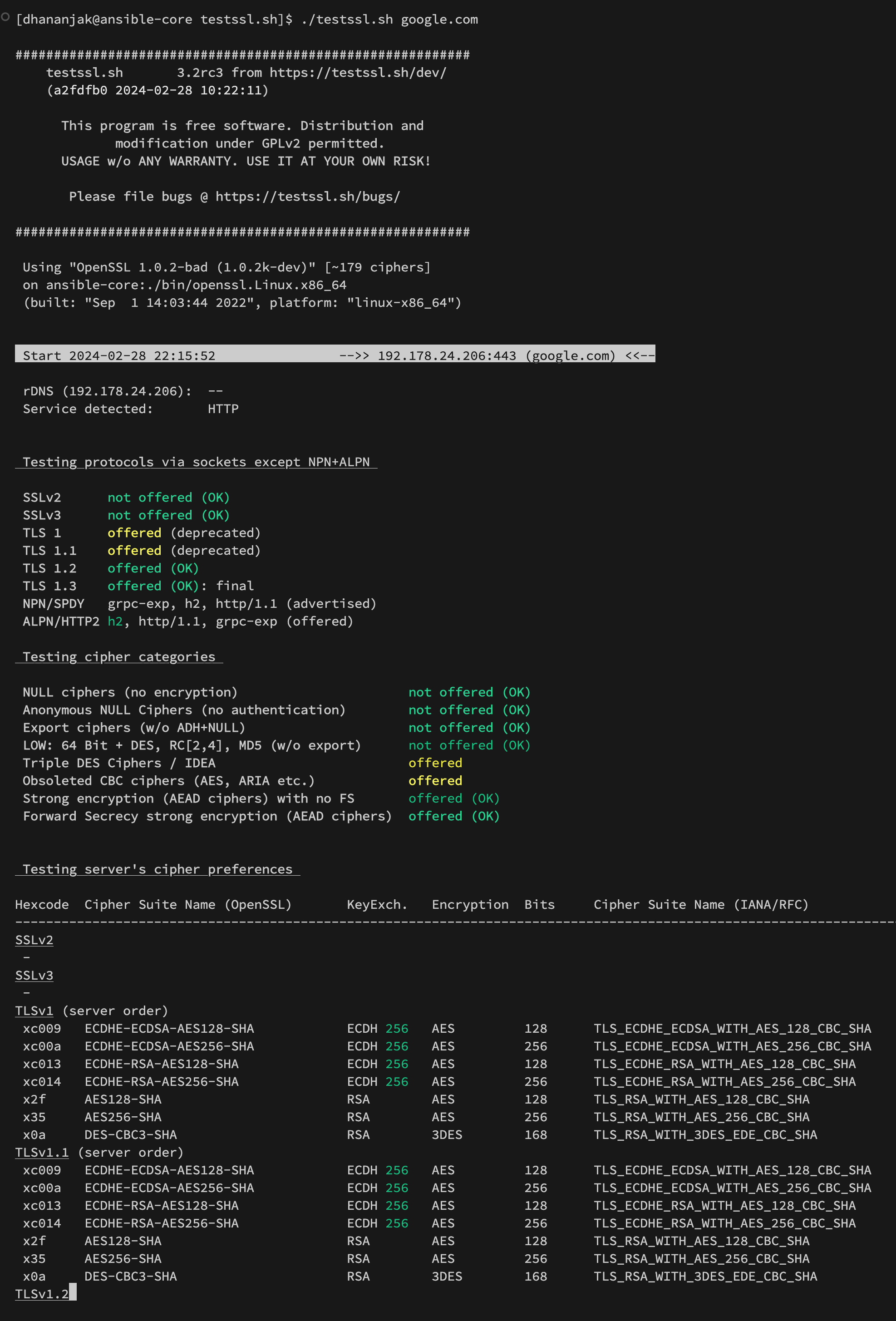Image resolution: width=896 pixels, height=1321 pixels.
Task: Open the https://testssl.sh/bugs/ link
Action: [x=308, y=197]
